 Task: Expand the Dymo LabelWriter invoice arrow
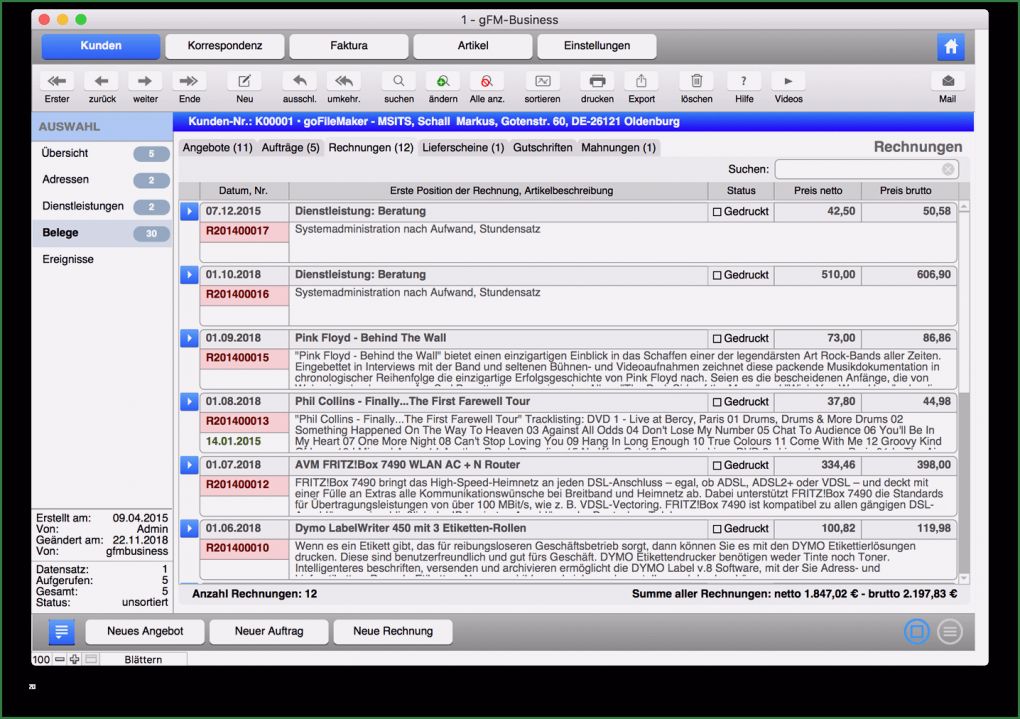click(189, 528)
